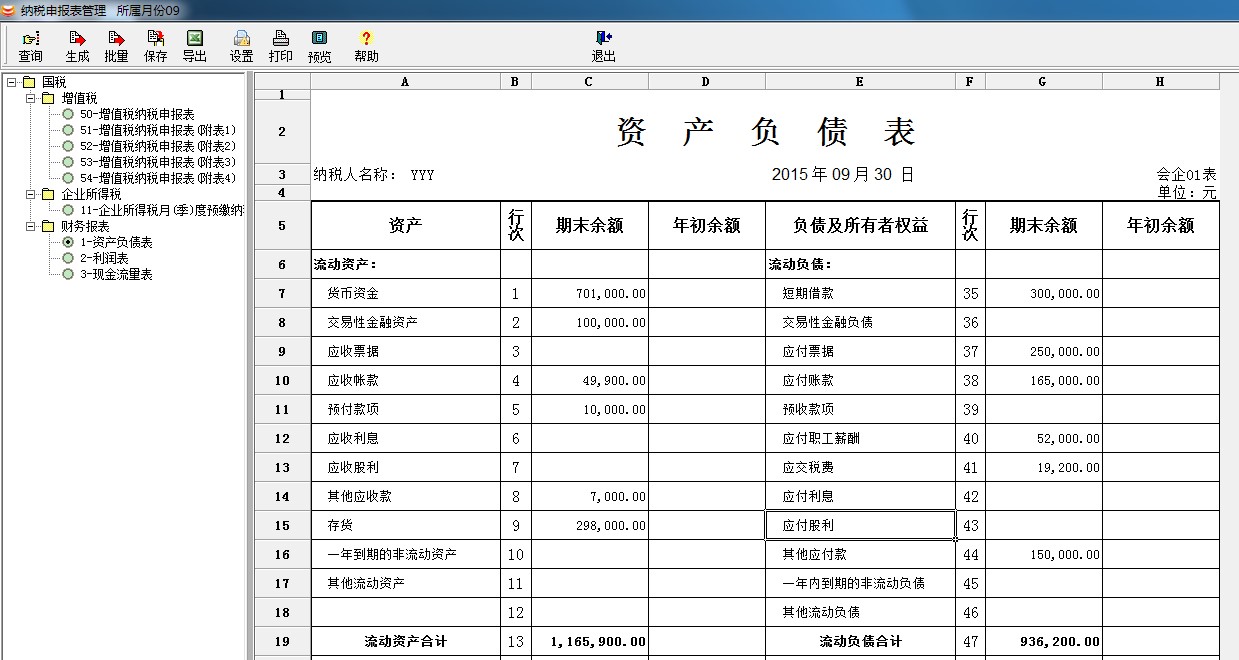This screenshot has width=1239, height=660.
Task: Select row 19 header
Action: click(x=282, y=641)
